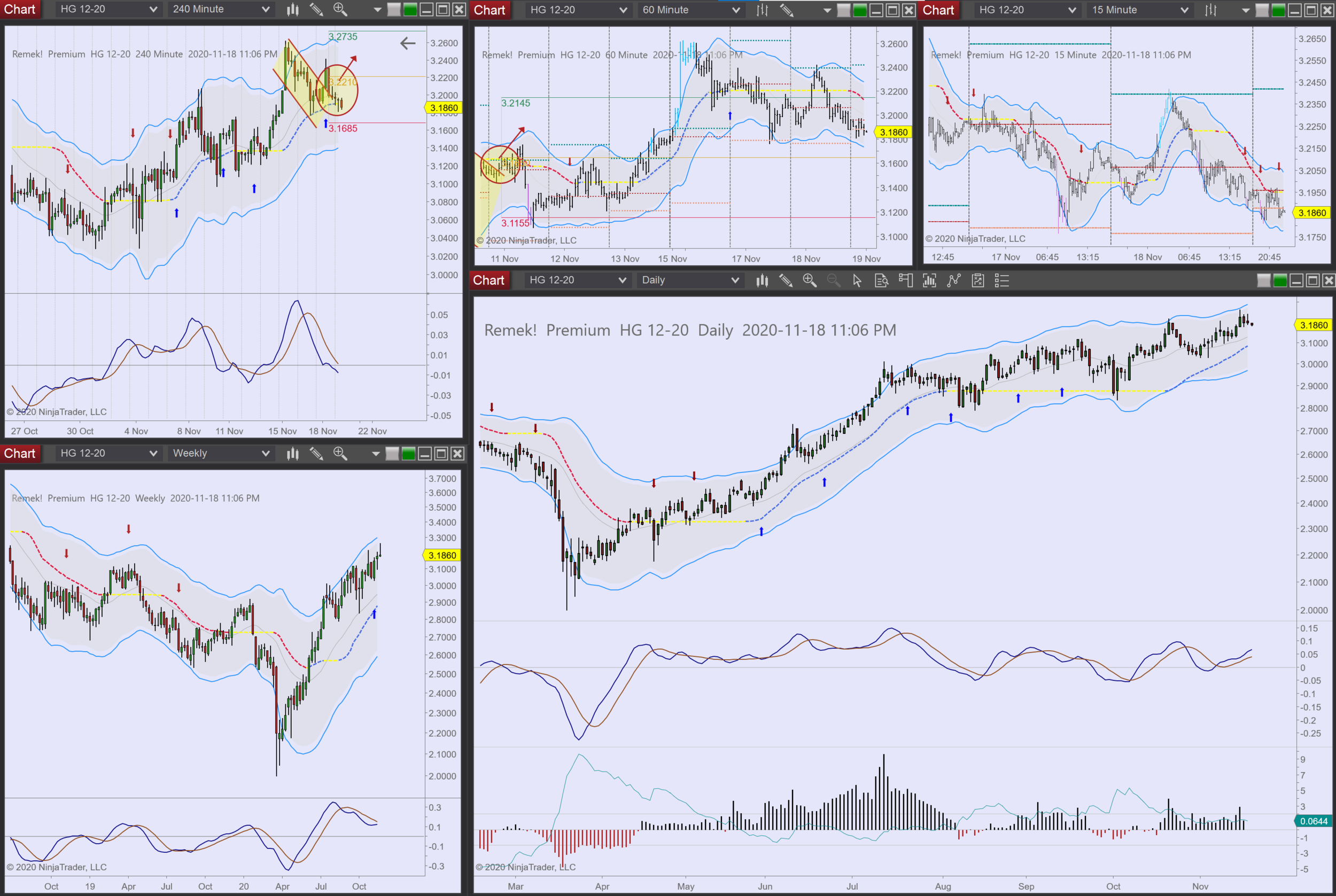This screenshot has width=1336, height=896.
Task: Toggle green link button on 240 Minute chart
Action: 410,9
